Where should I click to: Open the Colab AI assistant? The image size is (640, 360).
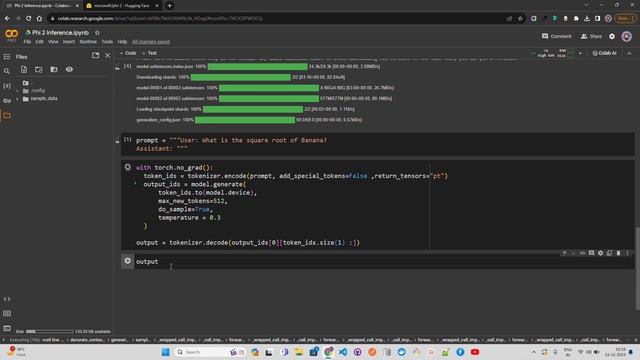(604, 53)
